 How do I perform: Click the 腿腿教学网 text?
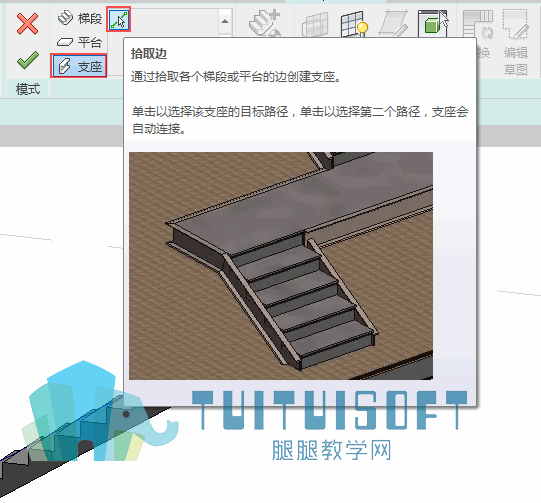coord(332,450)
